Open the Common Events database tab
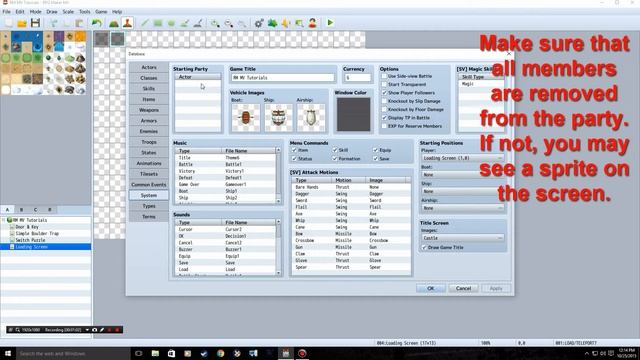Image resolution: width=640 pixels, height=360 pixels. (x=149, y=184)
